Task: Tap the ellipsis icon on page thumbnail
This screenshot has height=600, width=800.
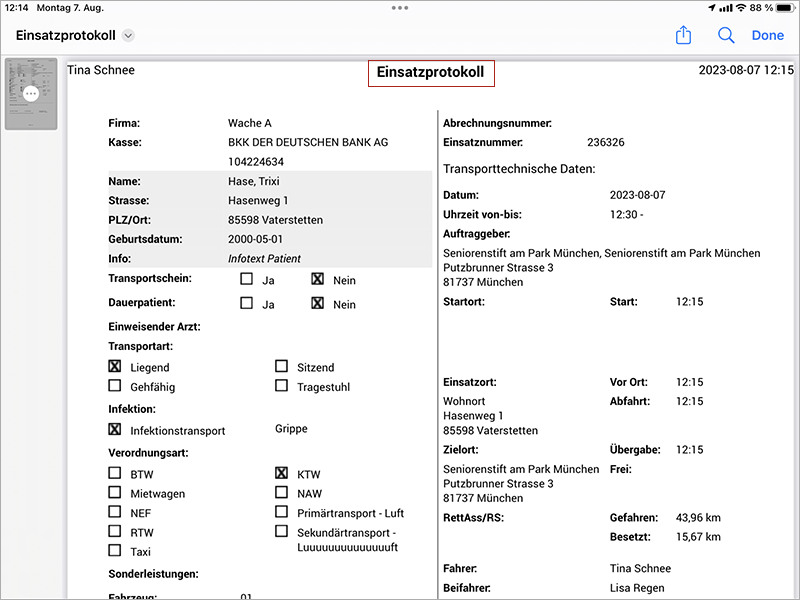Action: 31,94
